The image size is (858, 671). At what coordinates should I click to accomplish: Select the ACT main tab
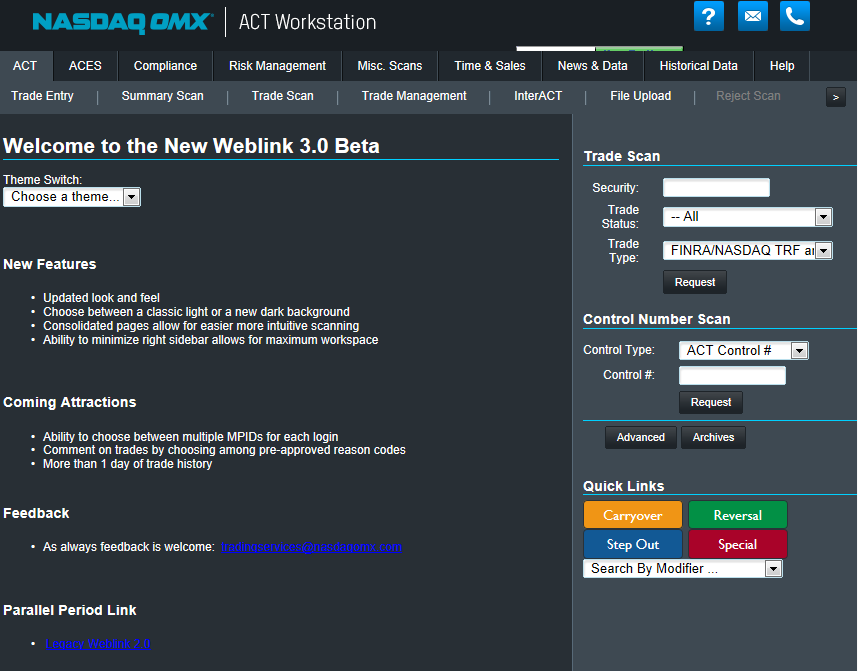(25, 66)
